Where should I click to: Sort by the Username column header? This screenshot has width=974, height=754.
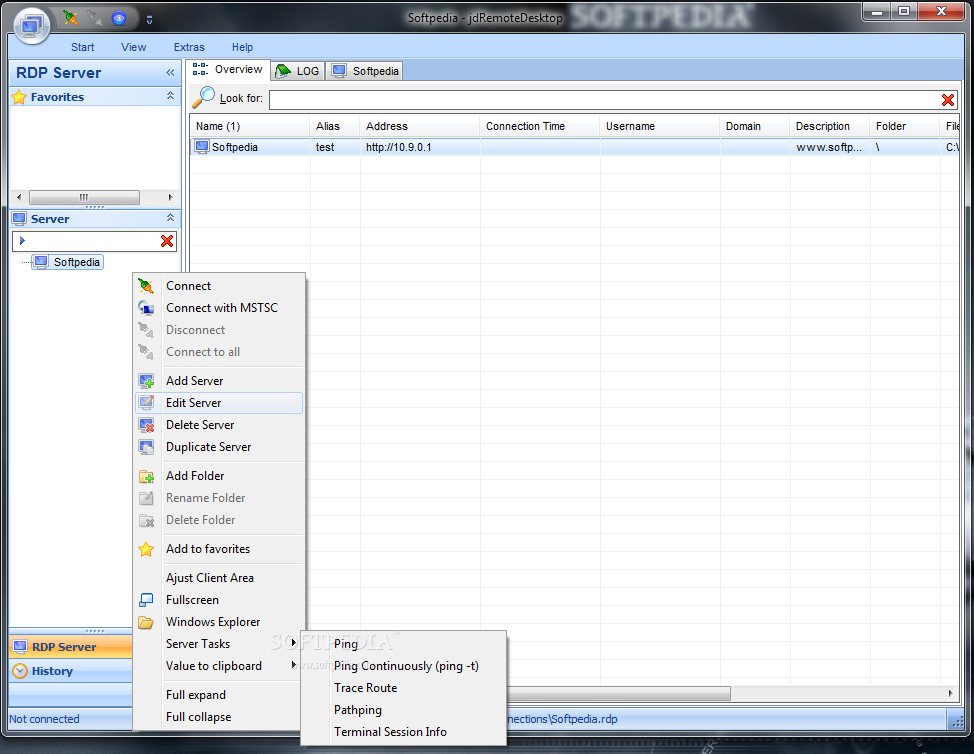point(659,126)
